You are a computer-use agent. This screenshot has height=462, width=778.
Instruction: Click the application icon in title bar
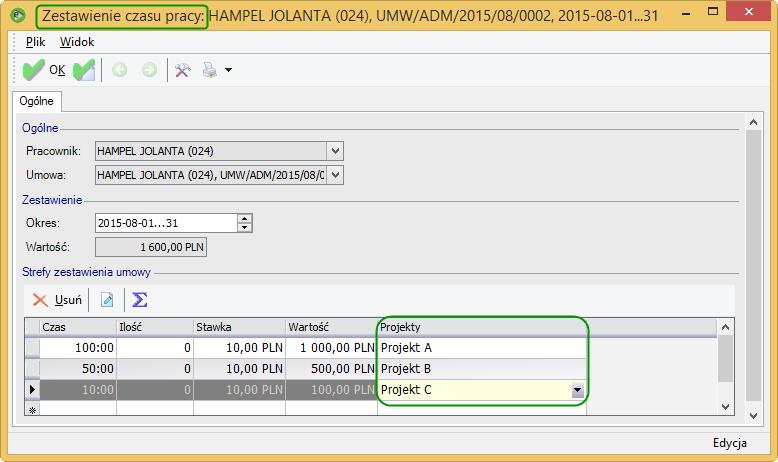[x=18, y=15]
